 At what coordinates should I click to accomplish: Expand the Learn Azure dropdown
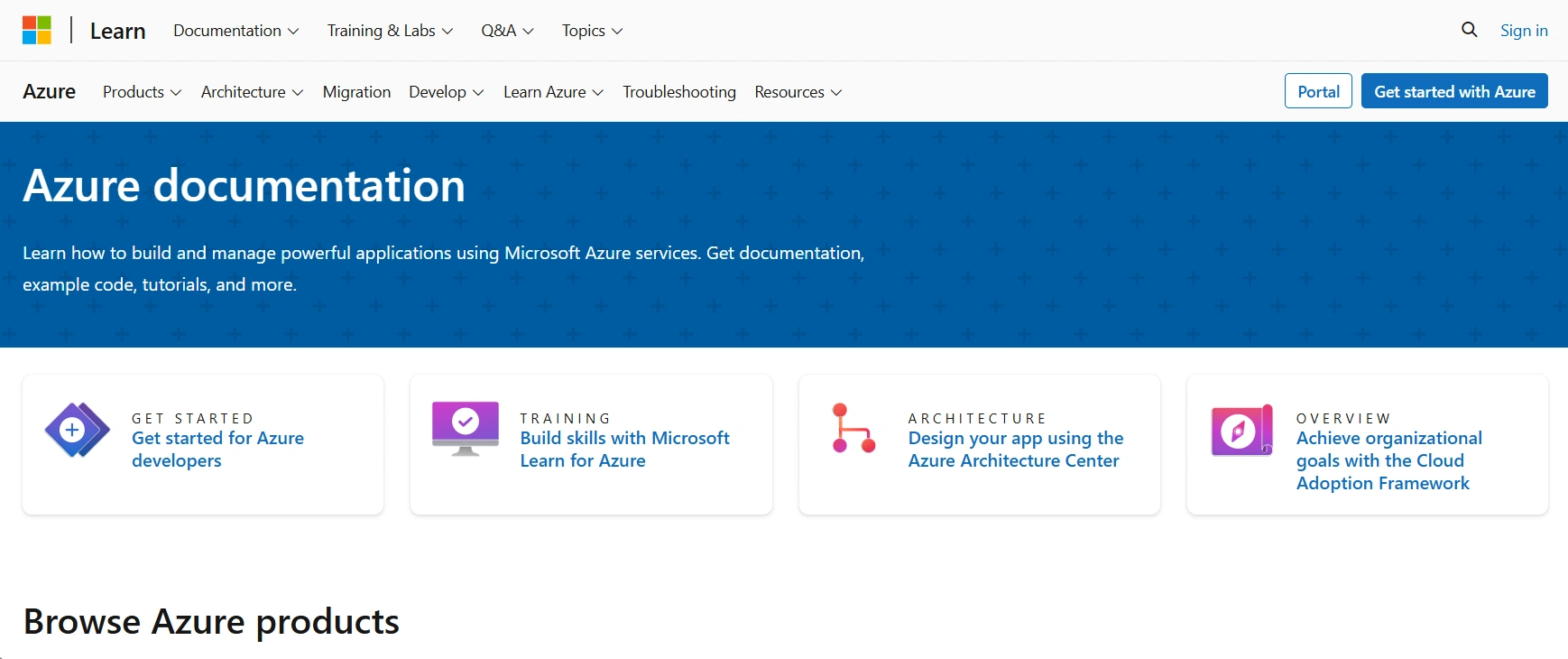point(553,92)
